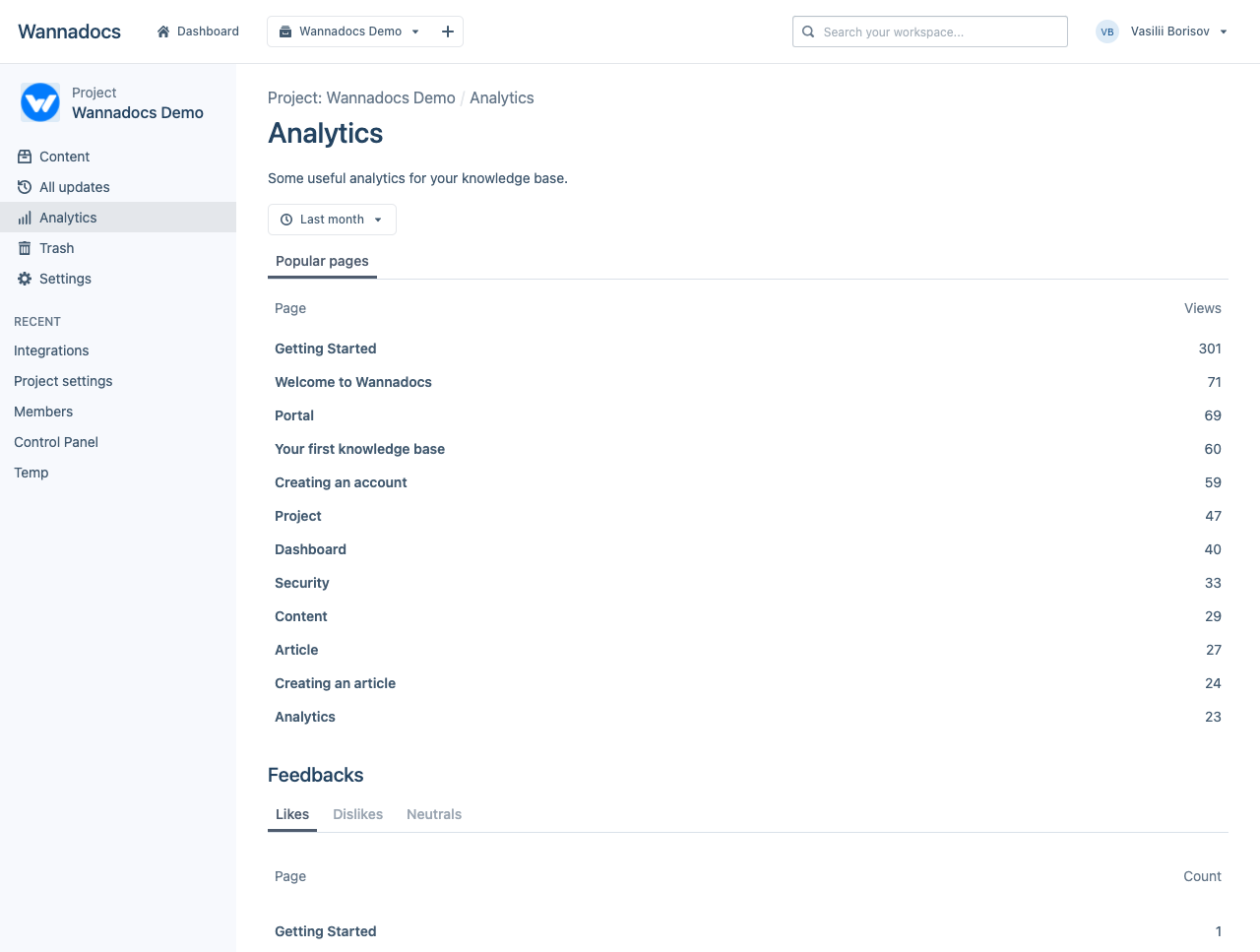Click the plus icon to add project
This screenshot has height=952, width=1260.
tap(448, 32)
